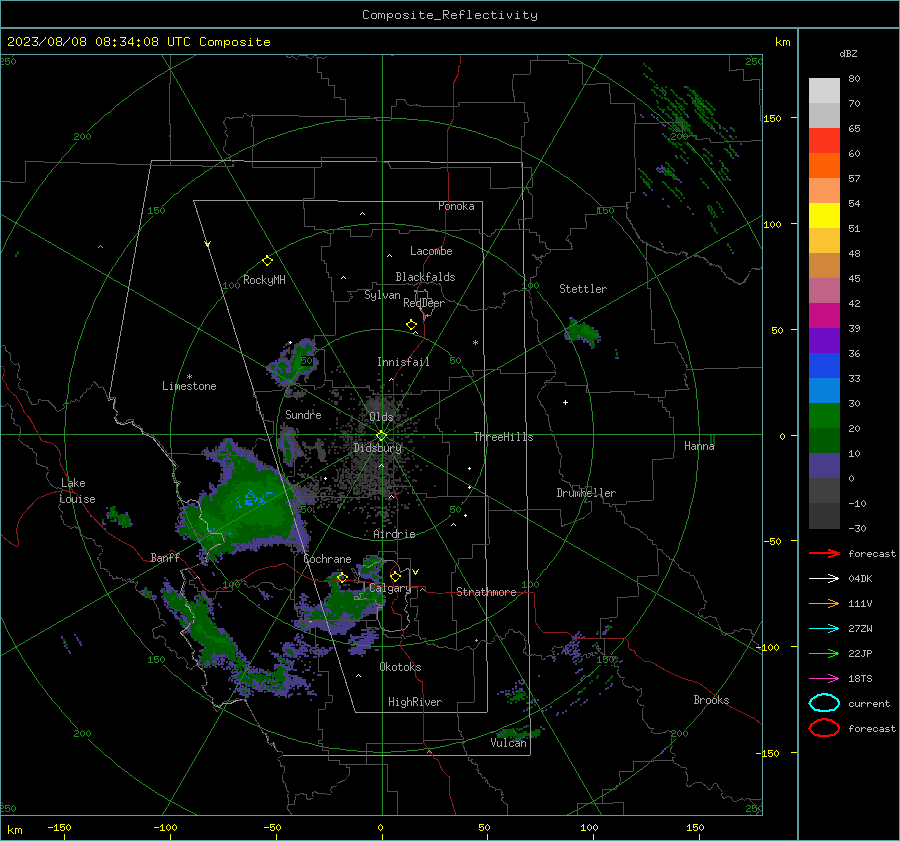Click the RockyMH label
This screenshot has height=841, width=900.
264,280
